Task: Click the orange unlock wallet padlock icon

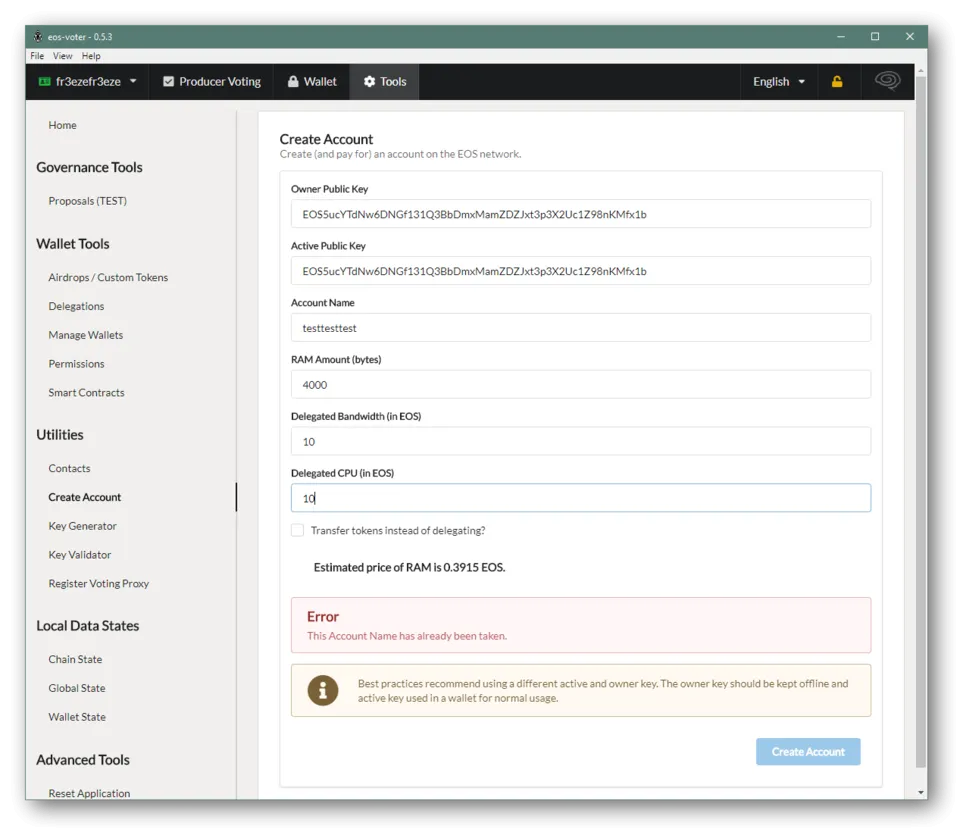Action: tap(836, 81)
